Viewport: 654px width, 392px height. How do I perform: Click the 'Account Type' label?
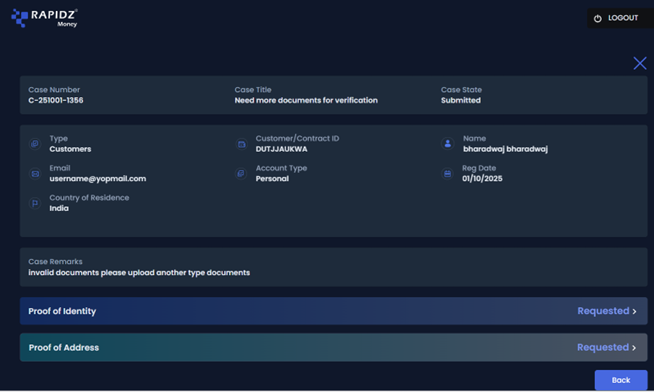[x=281, y=168]
